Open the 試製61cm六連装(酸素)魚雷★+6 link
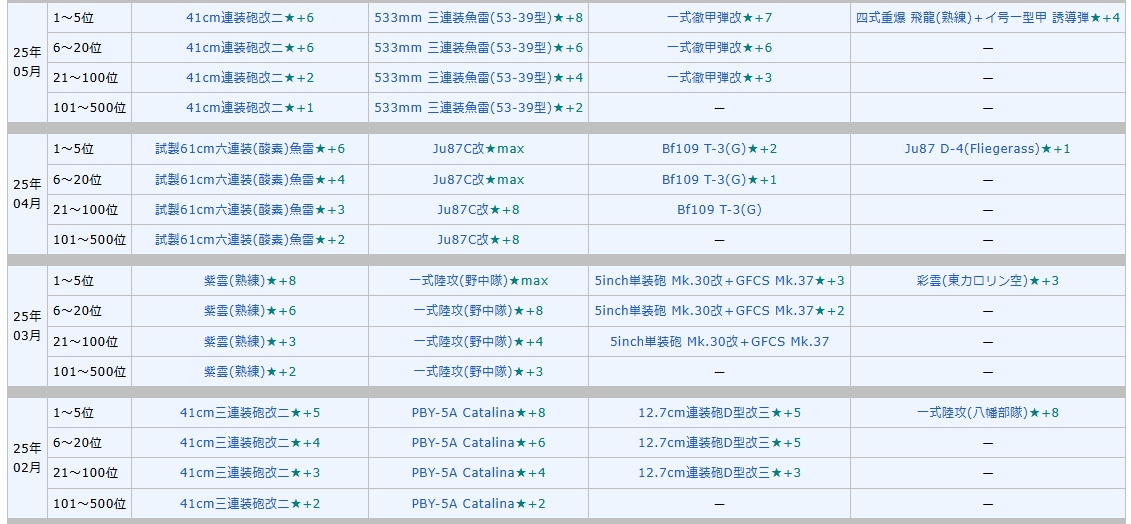Screen dimensions: 1131x524 (x=249, y=149)
